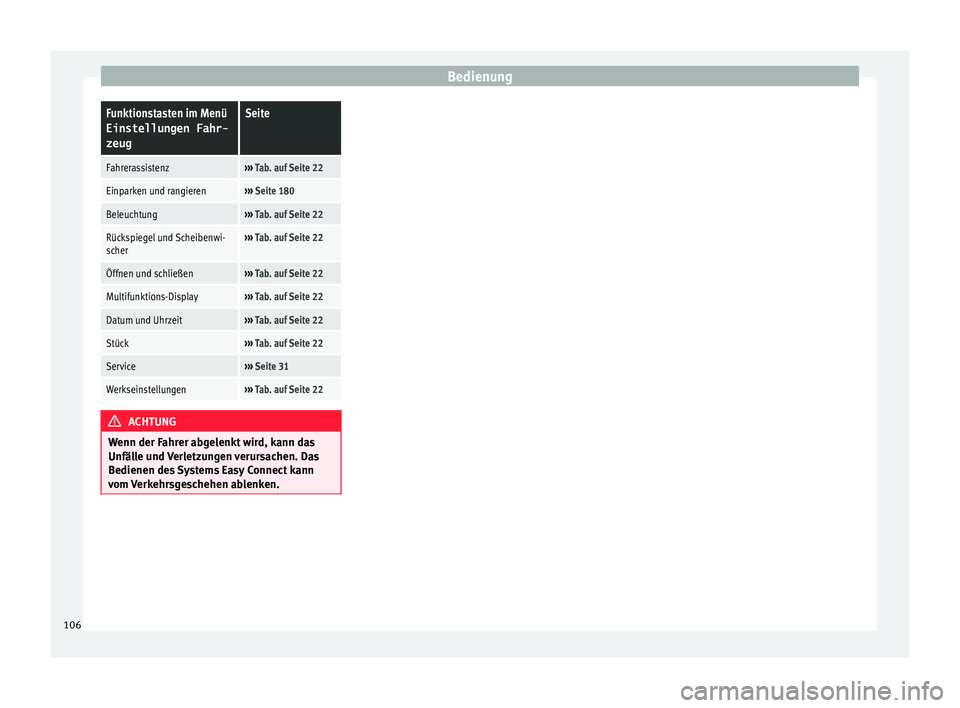This screenshot has width=960, height=708.
Task: Select the 'Fahrerassistenz' row label
Action: point(138,168)
